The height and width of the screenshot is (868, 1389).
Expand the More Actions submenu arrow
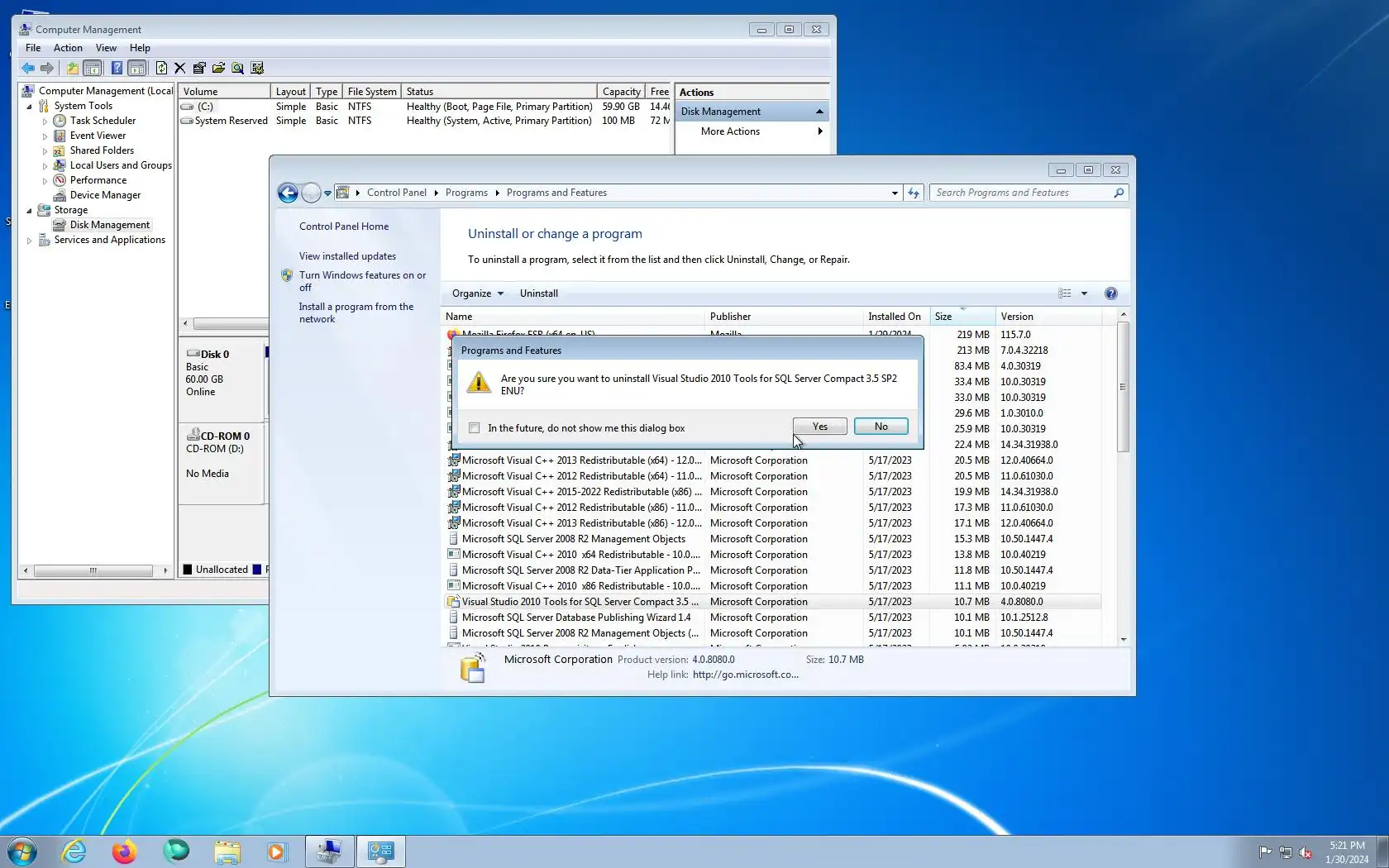click(820, 131)
